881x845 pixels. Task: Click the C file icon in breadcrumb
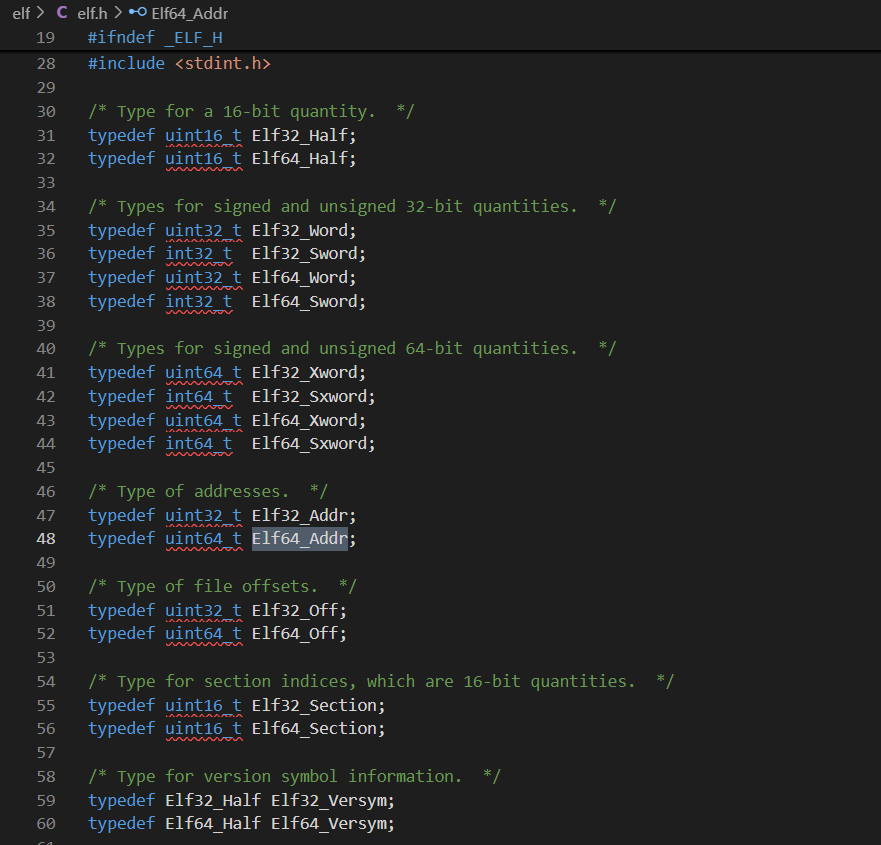(62, 13)
